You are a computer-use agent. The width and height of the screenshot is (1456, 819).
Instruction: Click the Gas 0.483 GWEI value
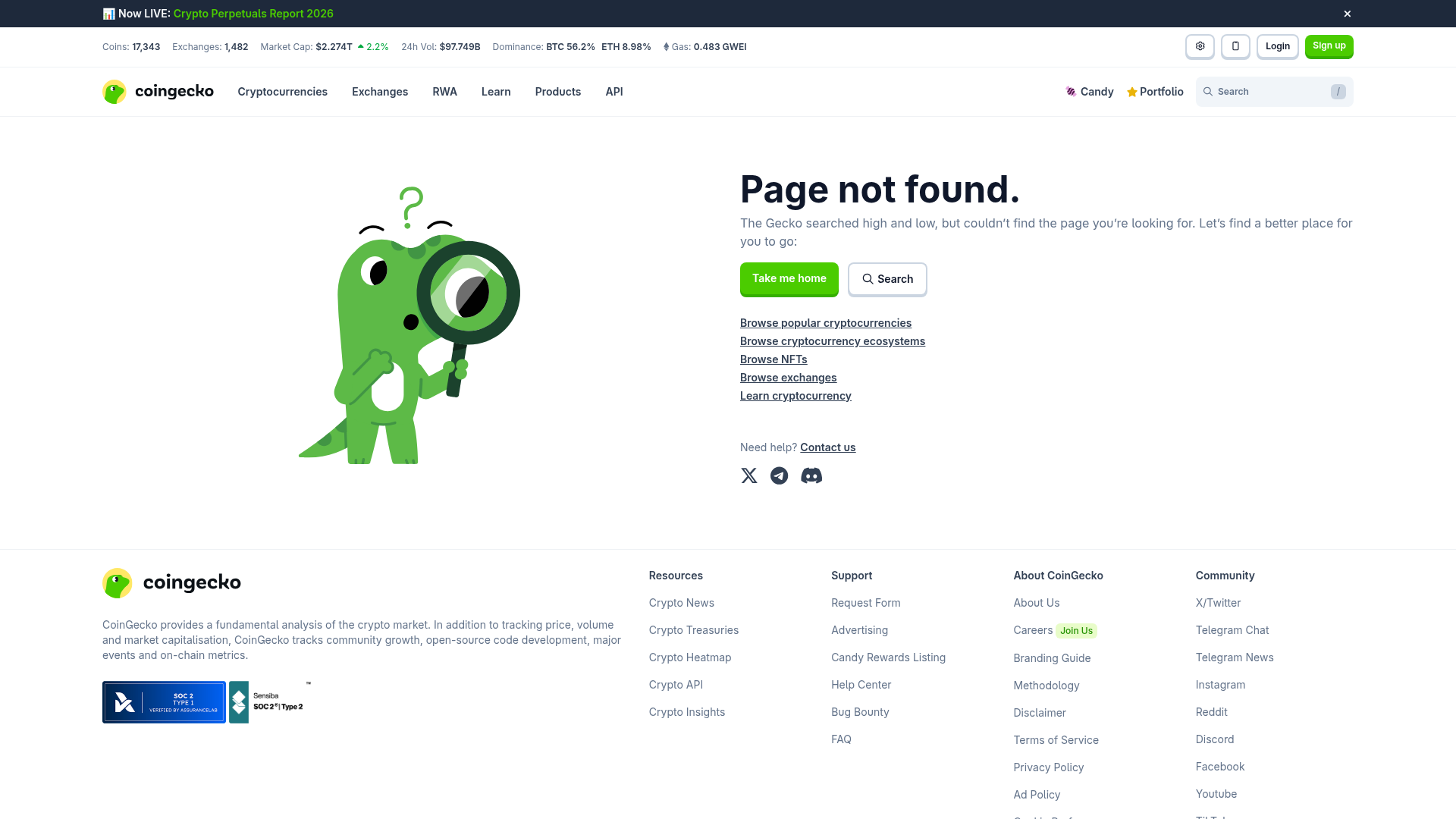coord(720,47)
